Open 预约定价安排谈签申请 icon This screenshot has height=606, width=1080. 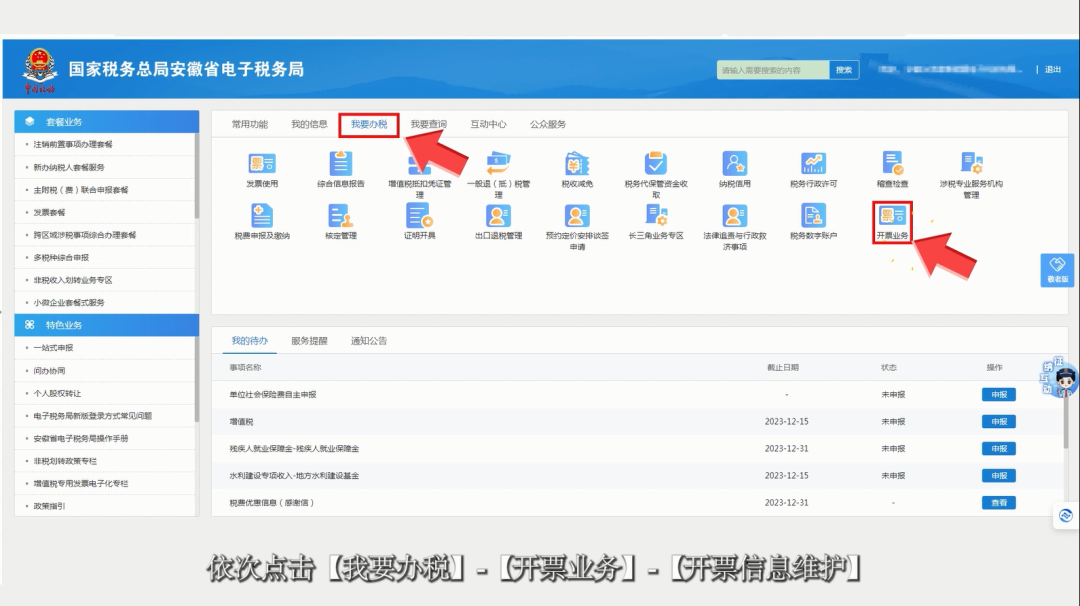click(577, 216)
